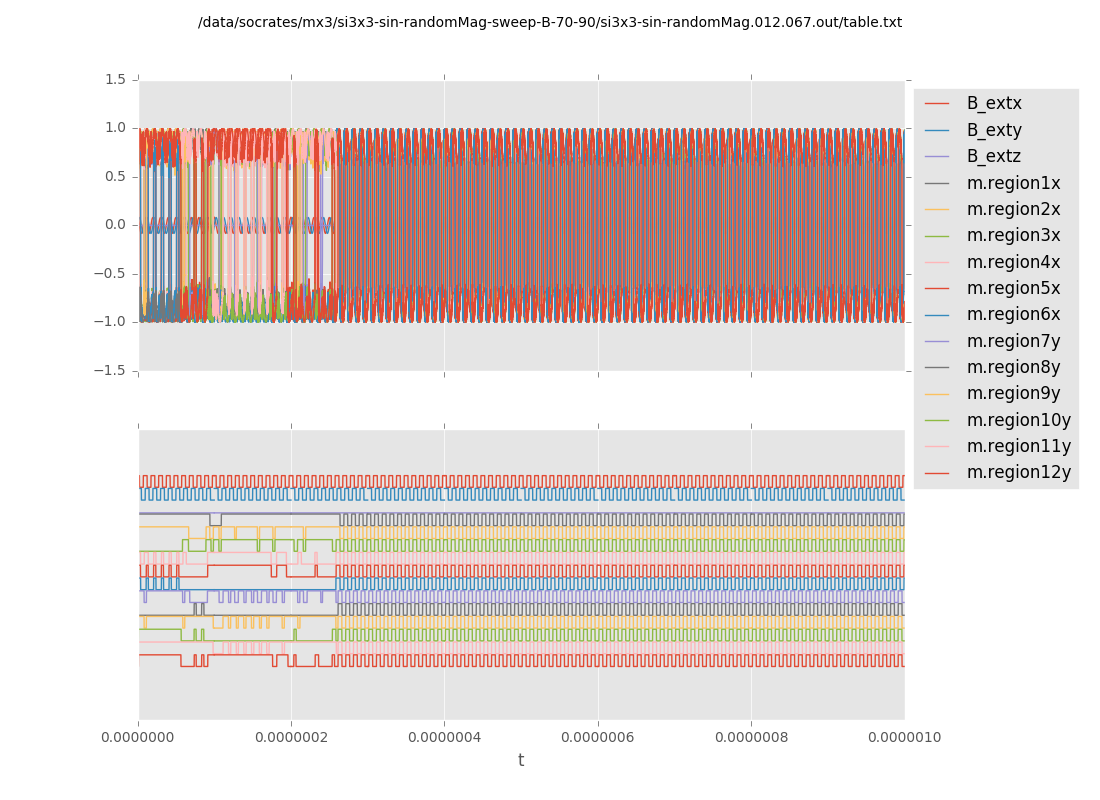Click the B_extx legend entry
Viewport: 1100px width, 800px height.
(x=994, y=103)
